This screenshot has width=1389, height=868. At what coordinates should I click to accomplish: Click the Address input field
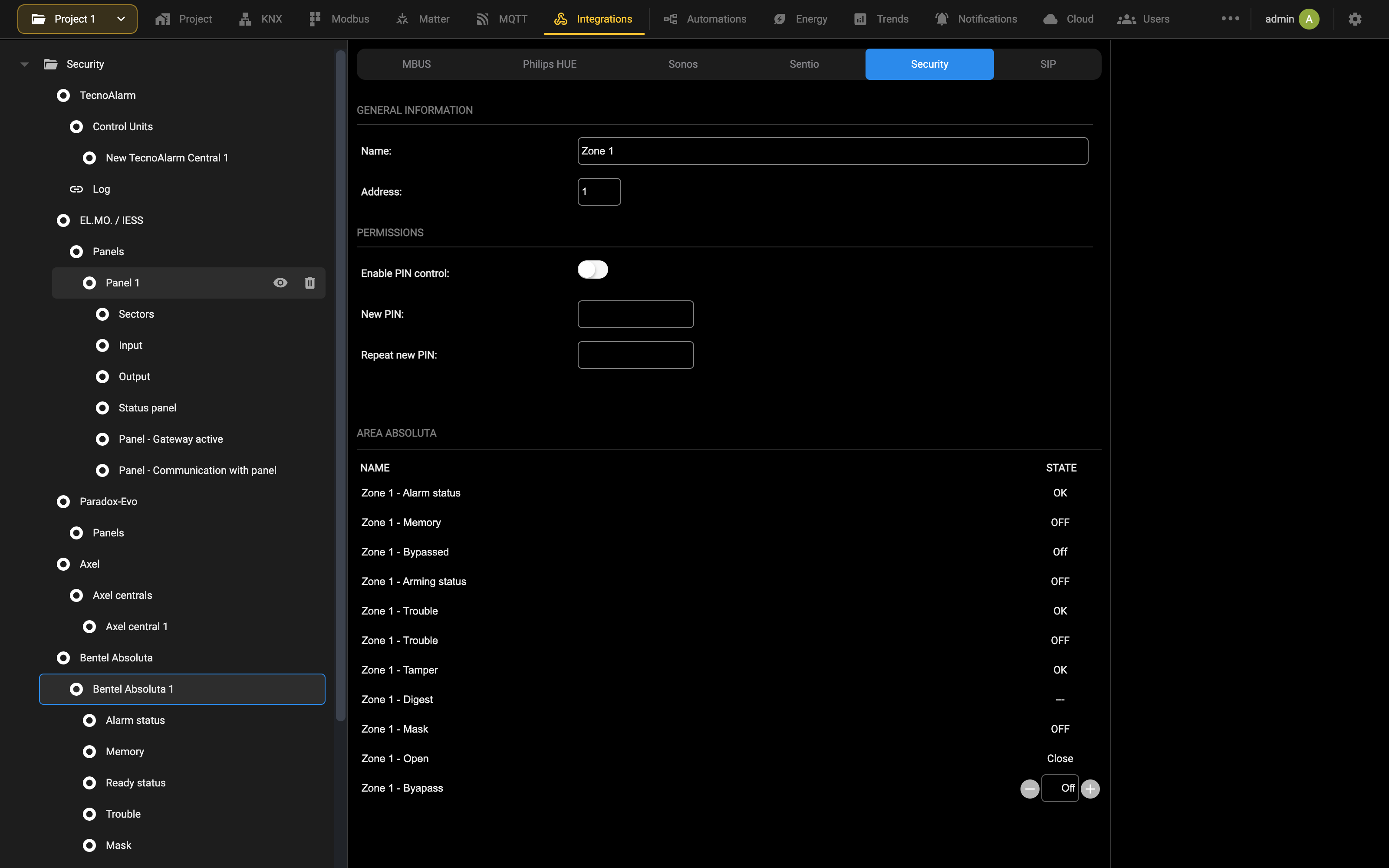599,192
